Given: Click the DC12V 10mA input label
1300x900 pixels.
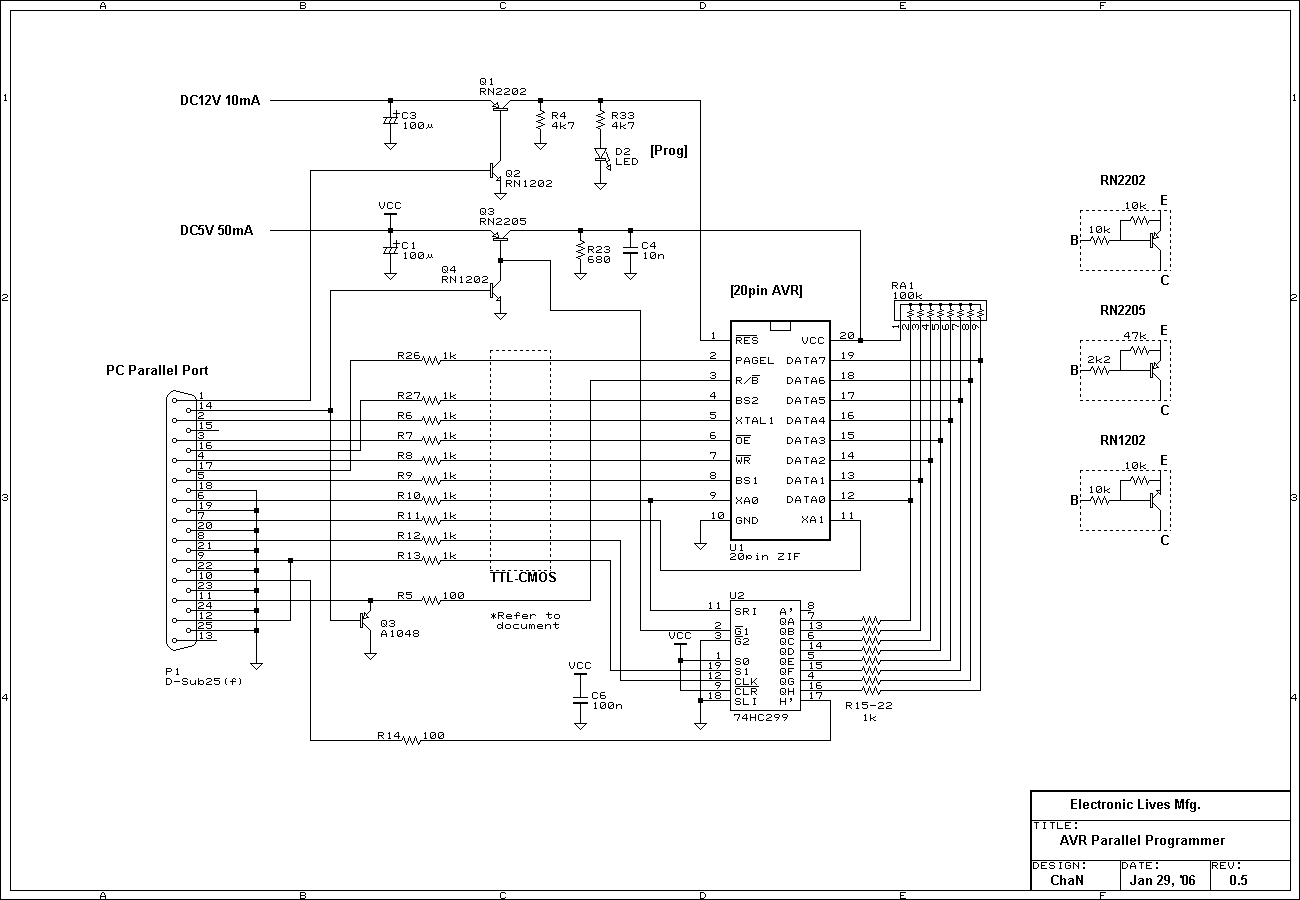Looking at the screenshot, I should pyautogui.click(x=219, y=100).
